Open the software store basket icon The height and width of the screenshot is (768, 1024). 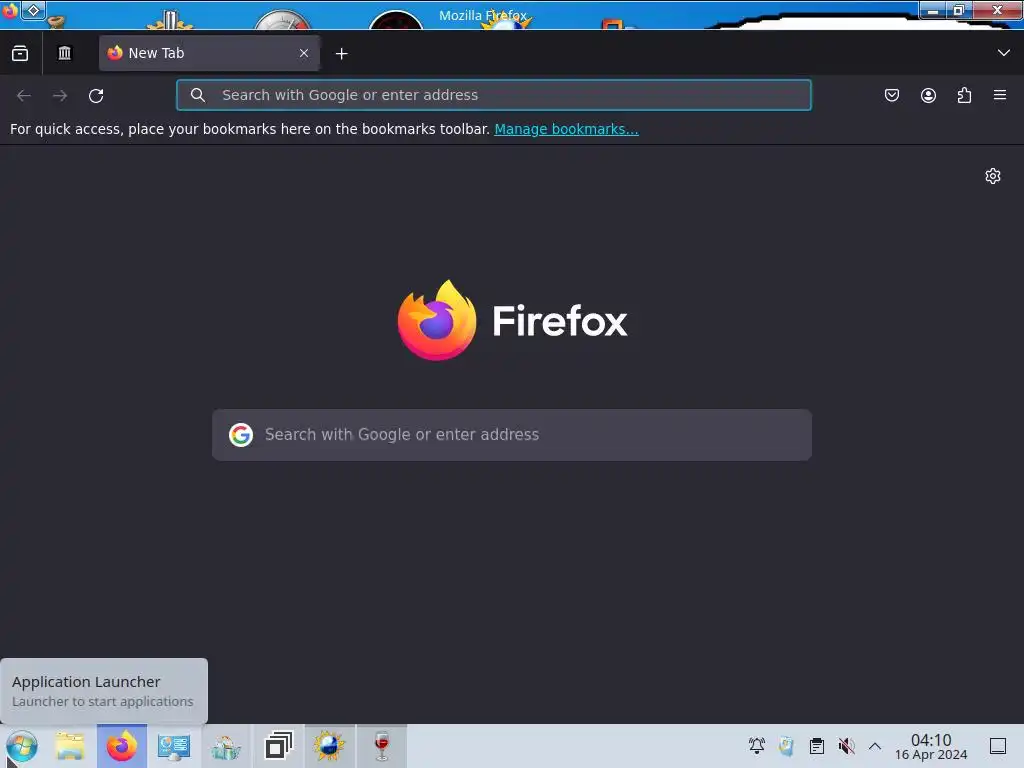[226, 746]
